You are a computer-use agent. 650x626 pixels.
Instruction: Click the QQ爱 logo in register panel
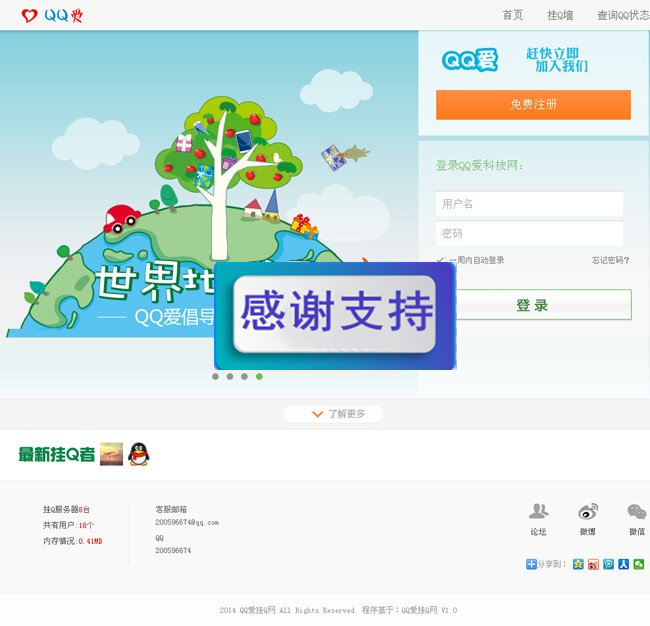[470, 60]
